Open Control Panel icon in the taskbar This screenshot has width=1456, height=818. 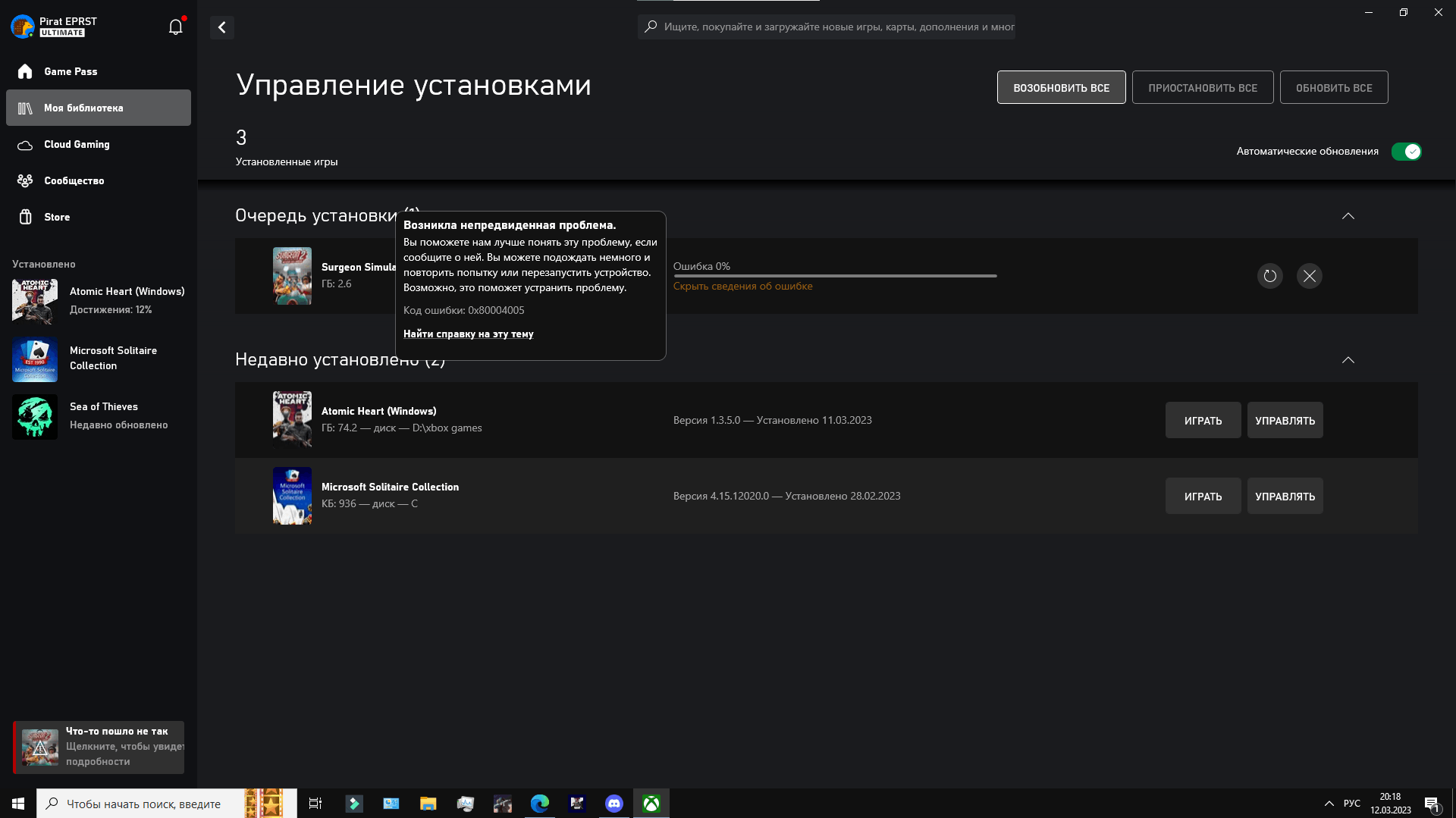pos(391,804)
